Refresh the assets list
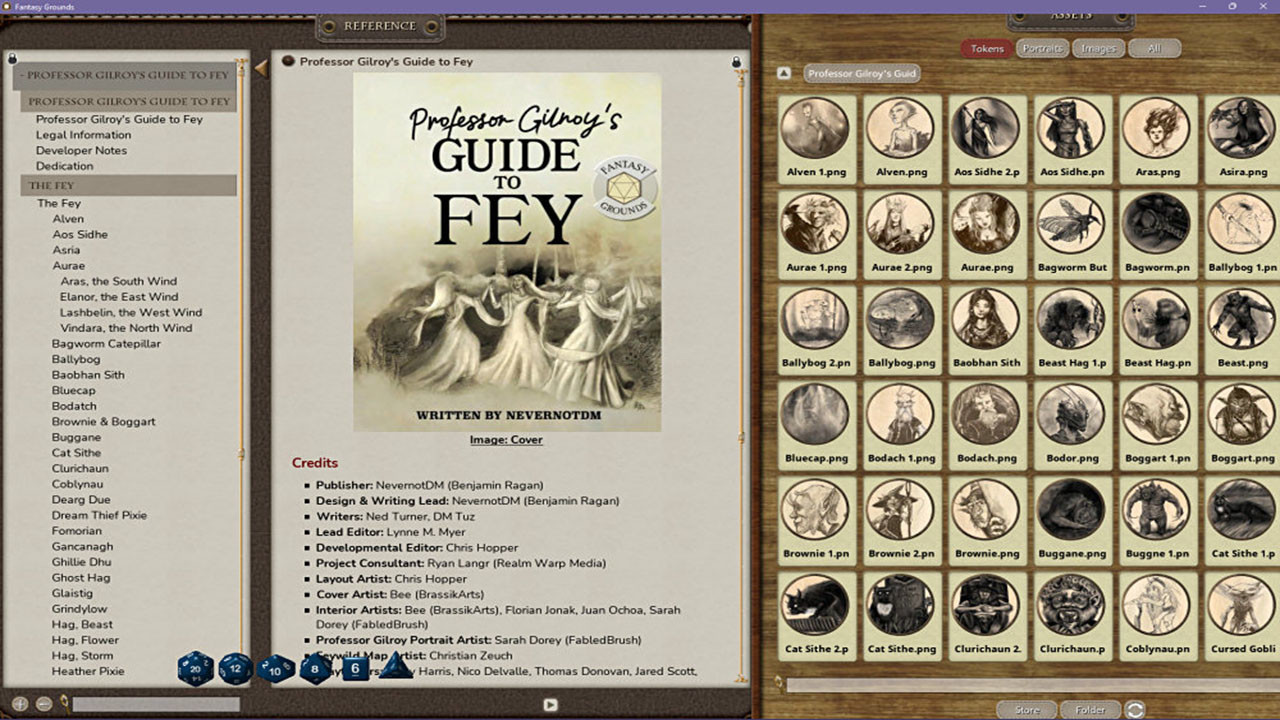The height and width of the screenshot is (720, 1280). tap(1135, 710)
